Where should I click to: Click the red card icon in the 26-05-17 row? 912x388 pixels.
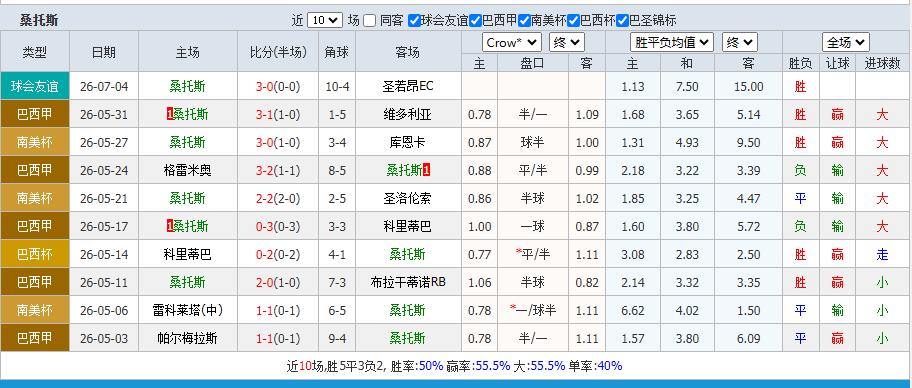pyautogui.click(x=170, y=226)
